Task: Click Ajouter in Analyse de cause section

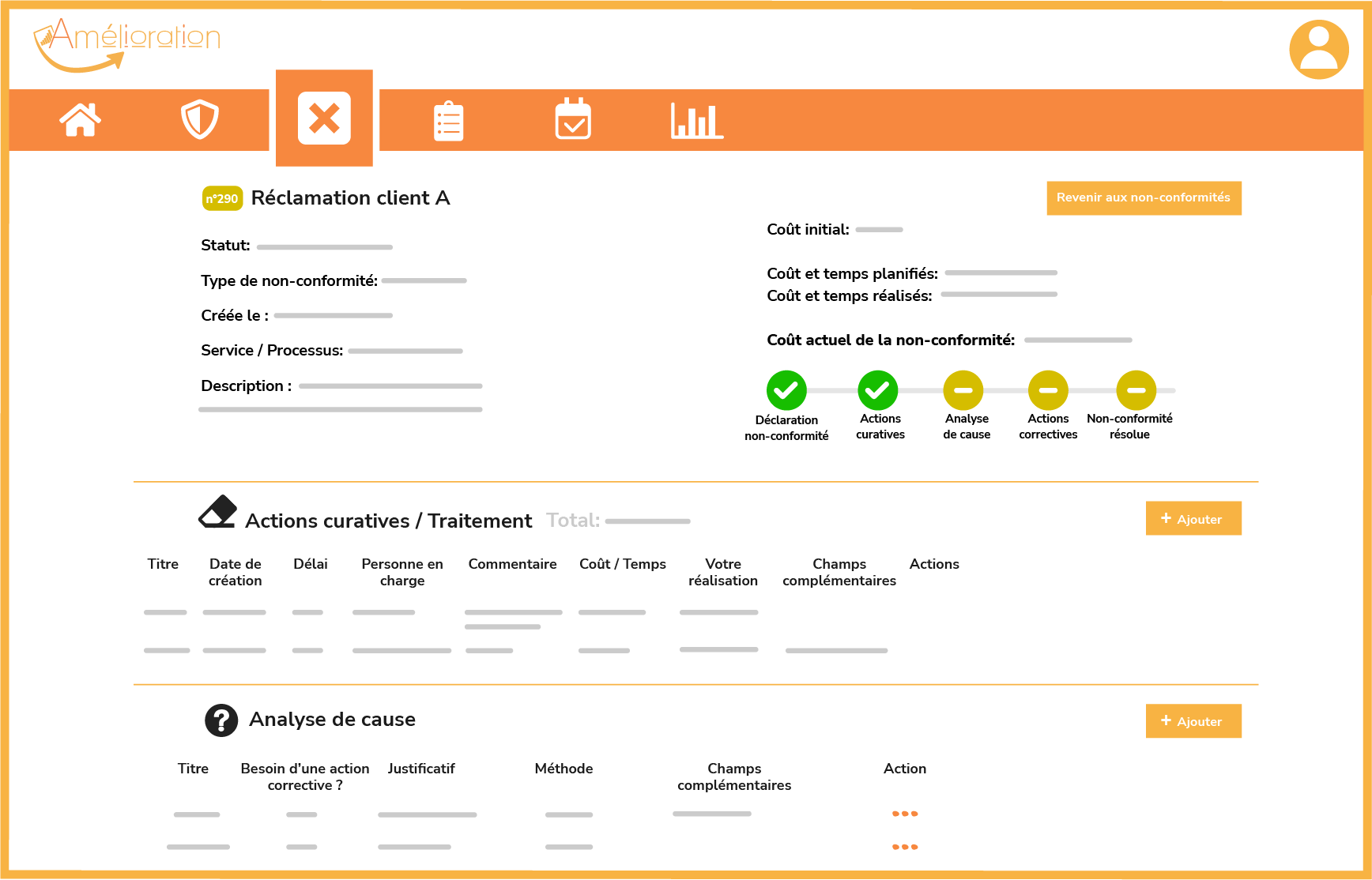Action: pyautogui.click(x=1193, y=721)
